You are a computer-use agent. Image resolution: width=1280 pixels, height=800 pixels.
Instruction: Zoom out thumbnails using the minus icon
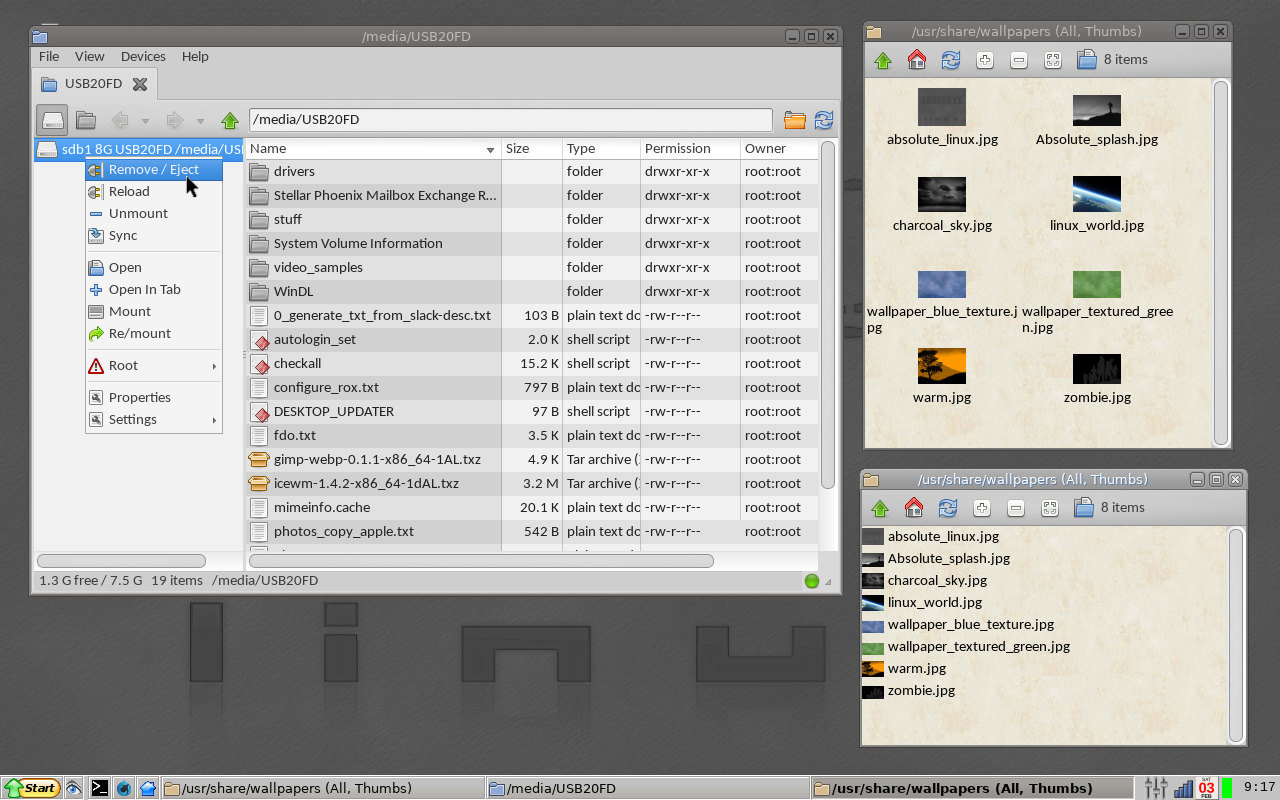click(1017, 60)
